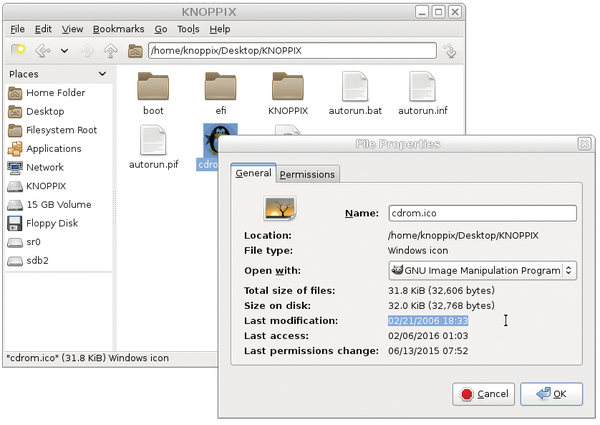Open the Tools menu
600x425 pixels.
[x=188, y=29]
